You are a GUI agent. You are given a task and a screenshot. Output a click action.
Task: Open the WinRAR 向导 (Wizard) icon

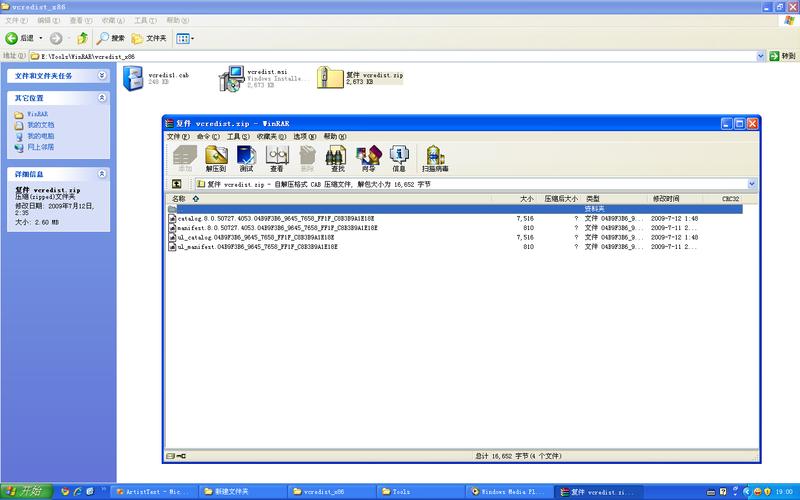tap(368, 159)
